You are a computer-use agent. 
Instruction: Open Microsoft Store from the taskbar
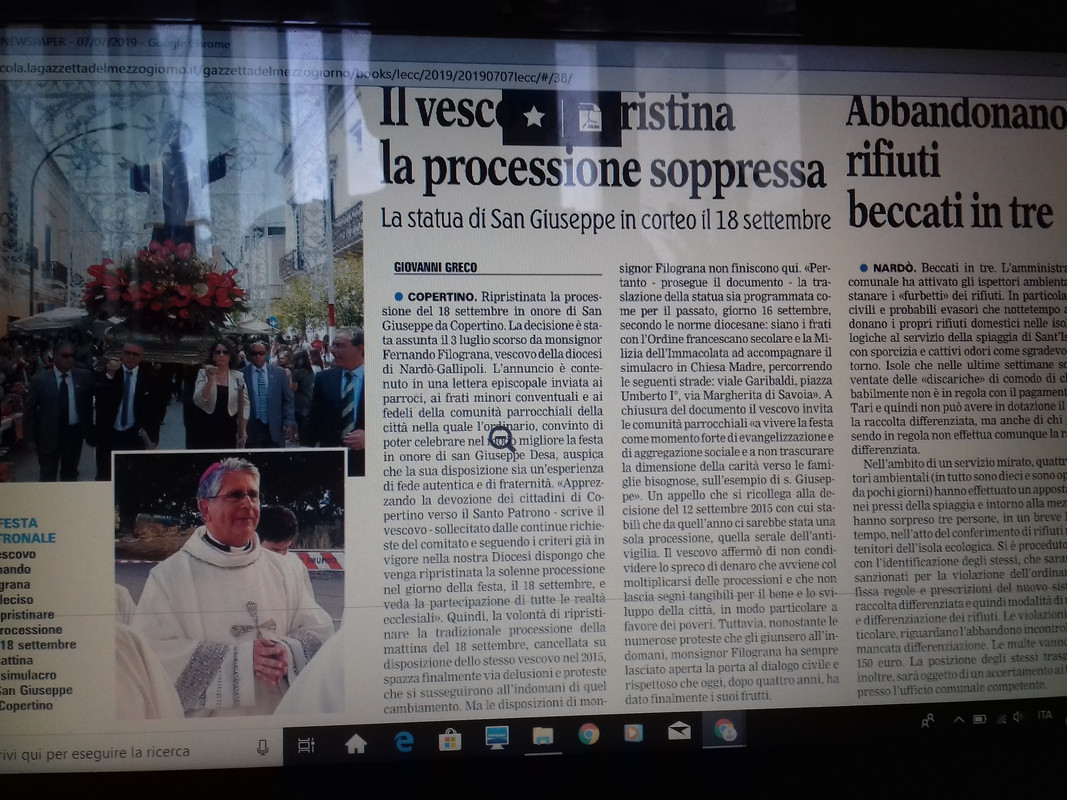point(449,739)
